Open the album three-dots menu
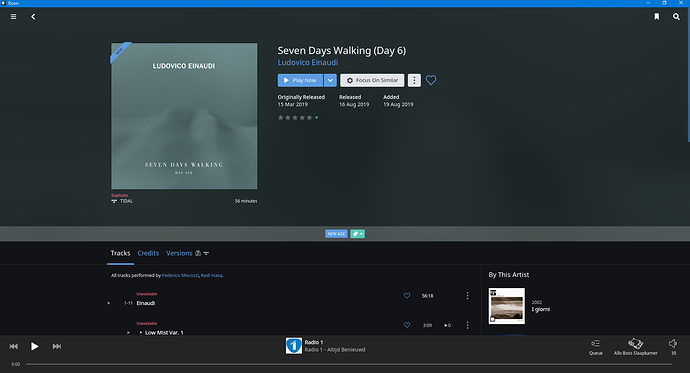The height and width of the screenshot is (373, 690). [x=414, y=80]
